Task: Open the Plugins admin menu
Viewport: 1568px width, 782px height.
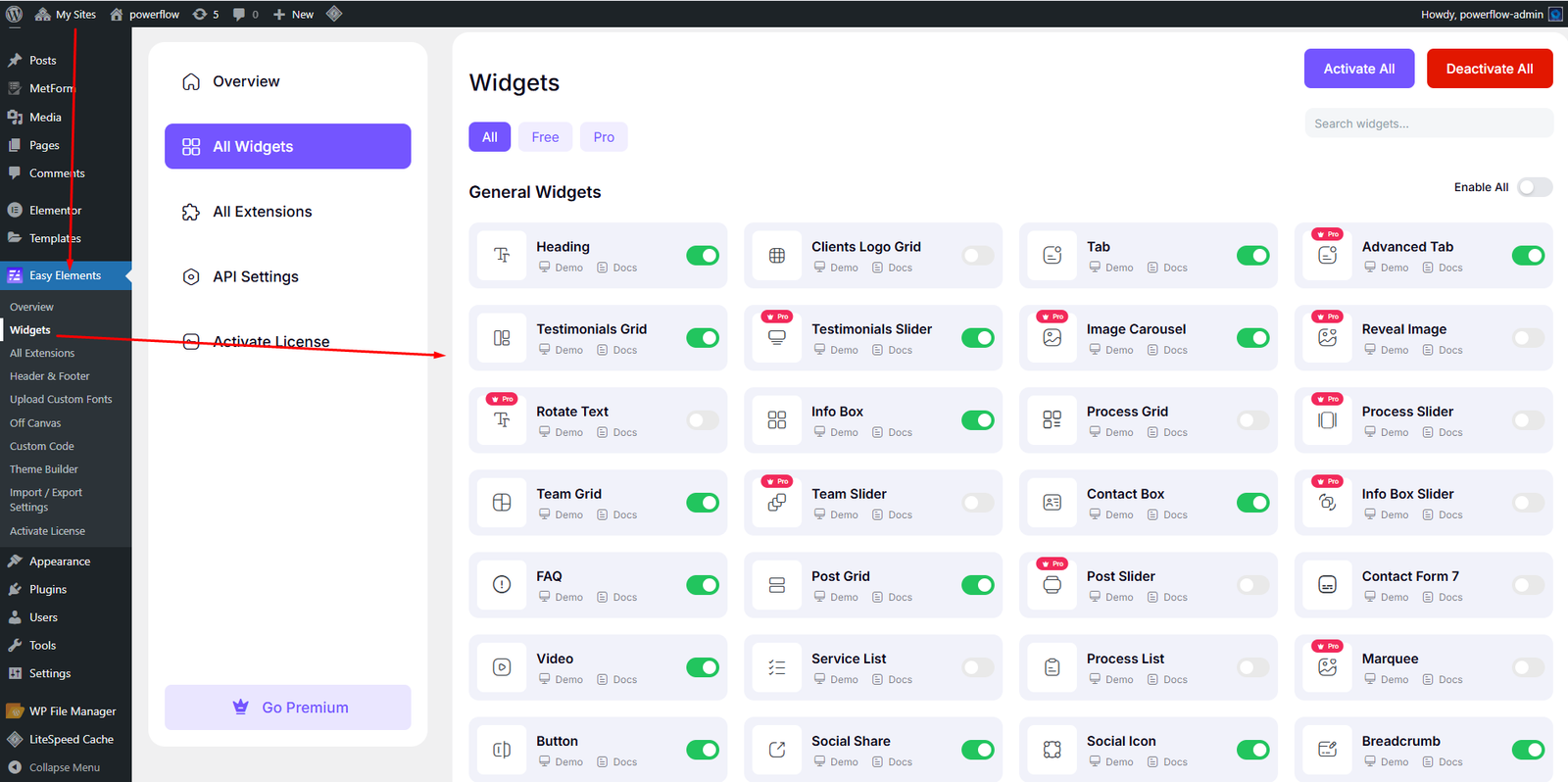Action: (66, 590)
